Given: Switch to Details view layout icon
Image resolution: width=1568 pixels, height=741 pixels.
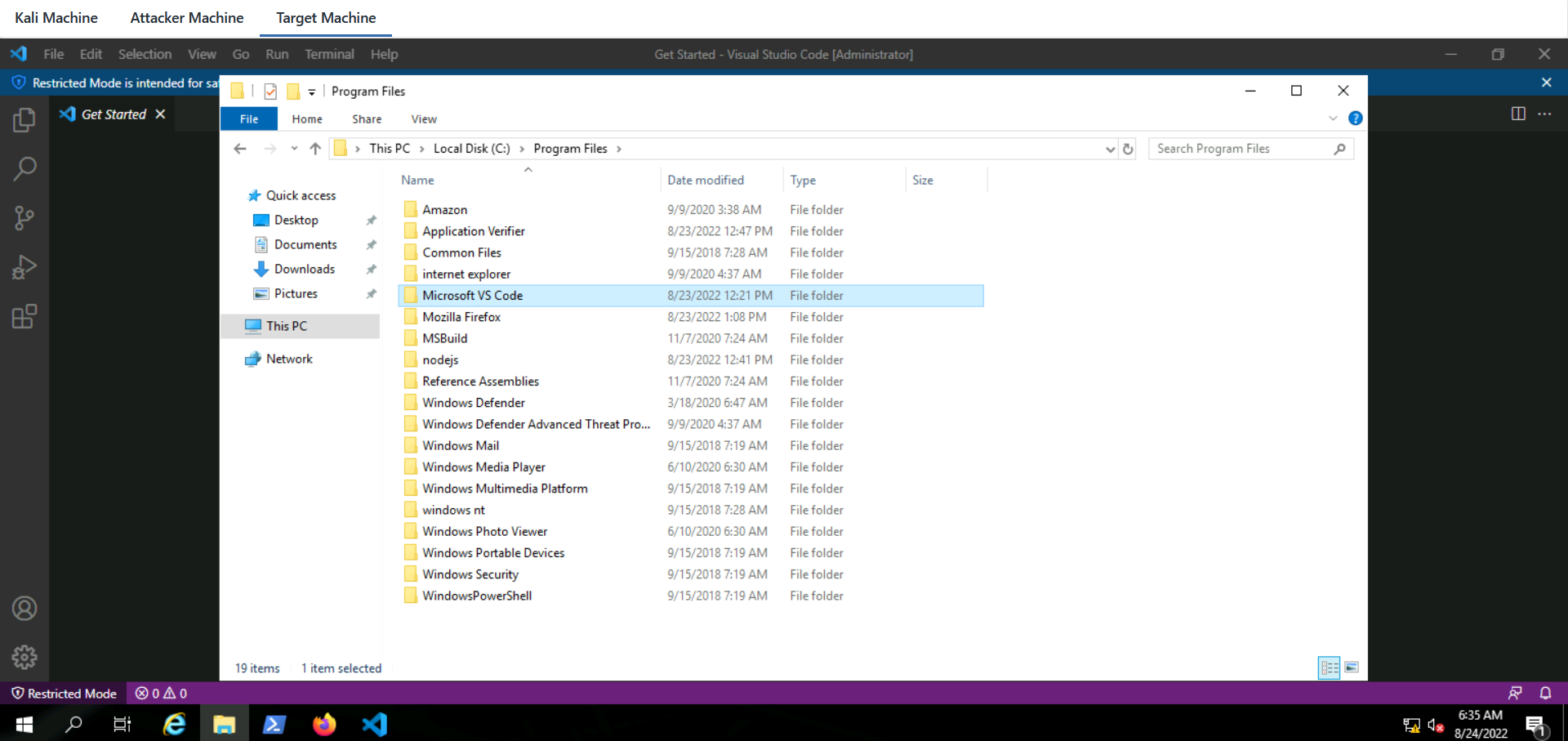Looking at the screenshot, I should pos(1330,667).
